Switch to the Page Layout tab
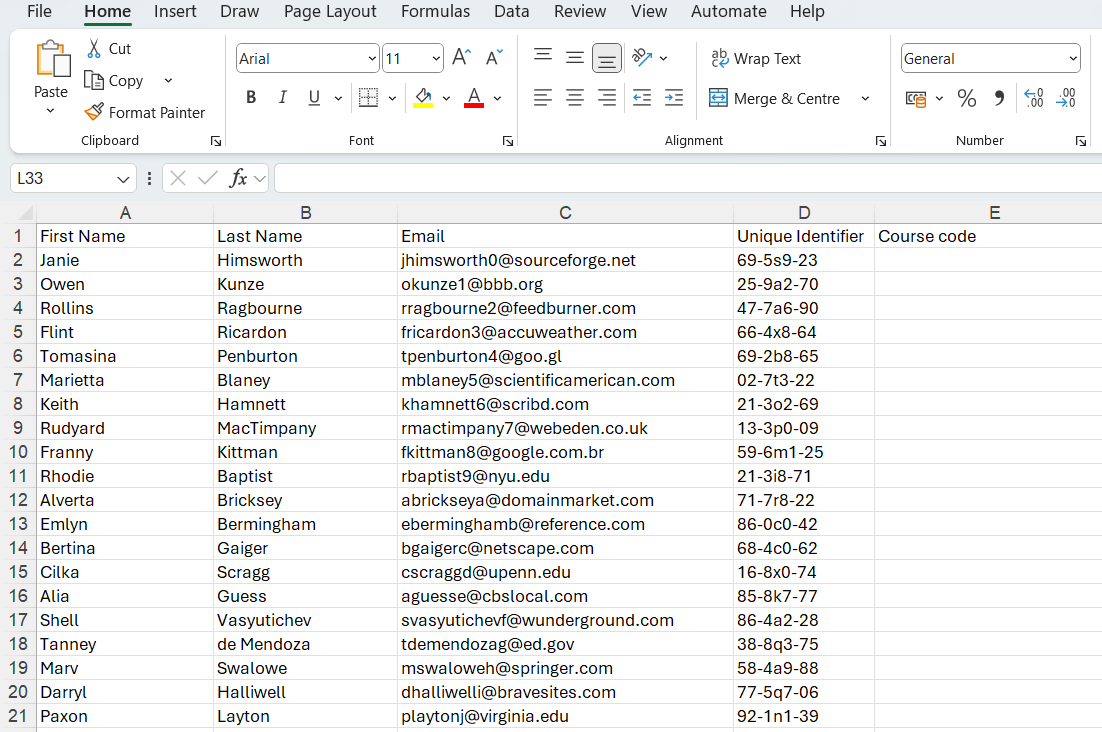 [x=330, y=11]
